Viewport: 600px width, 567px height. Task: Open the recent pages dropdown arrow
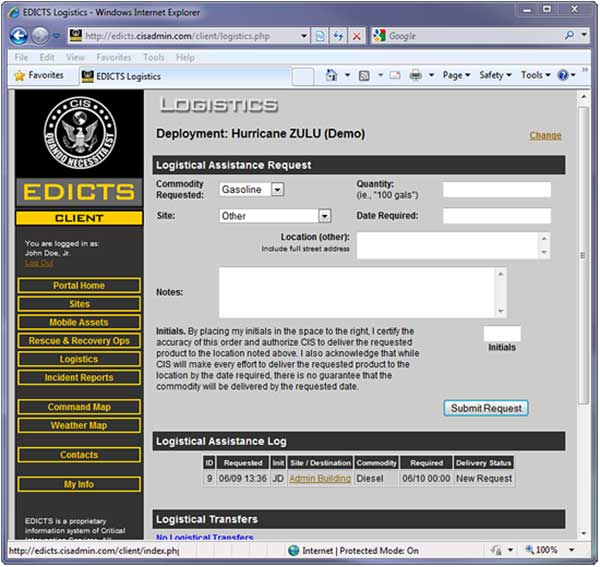56,36
